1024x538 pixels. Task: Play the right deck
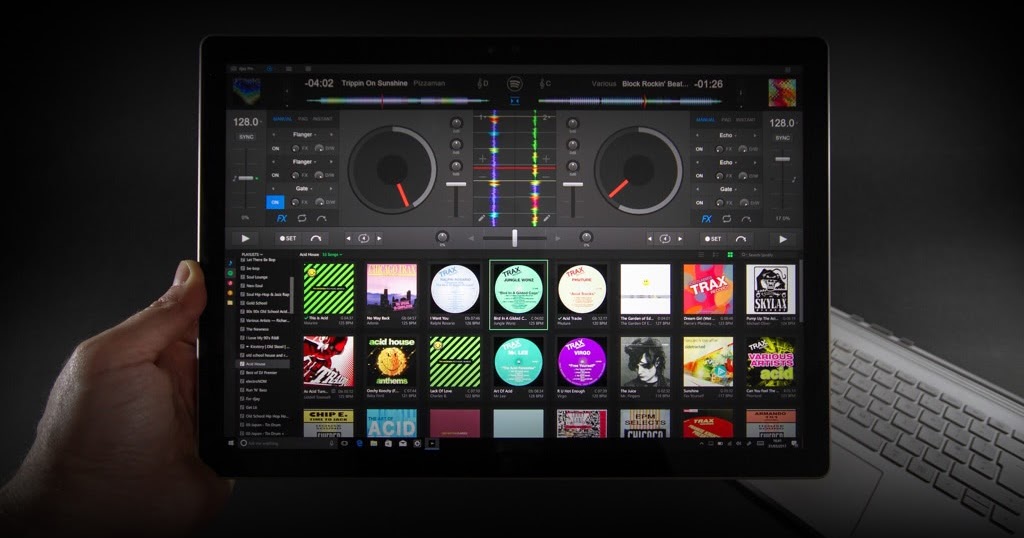pos(783,239)
